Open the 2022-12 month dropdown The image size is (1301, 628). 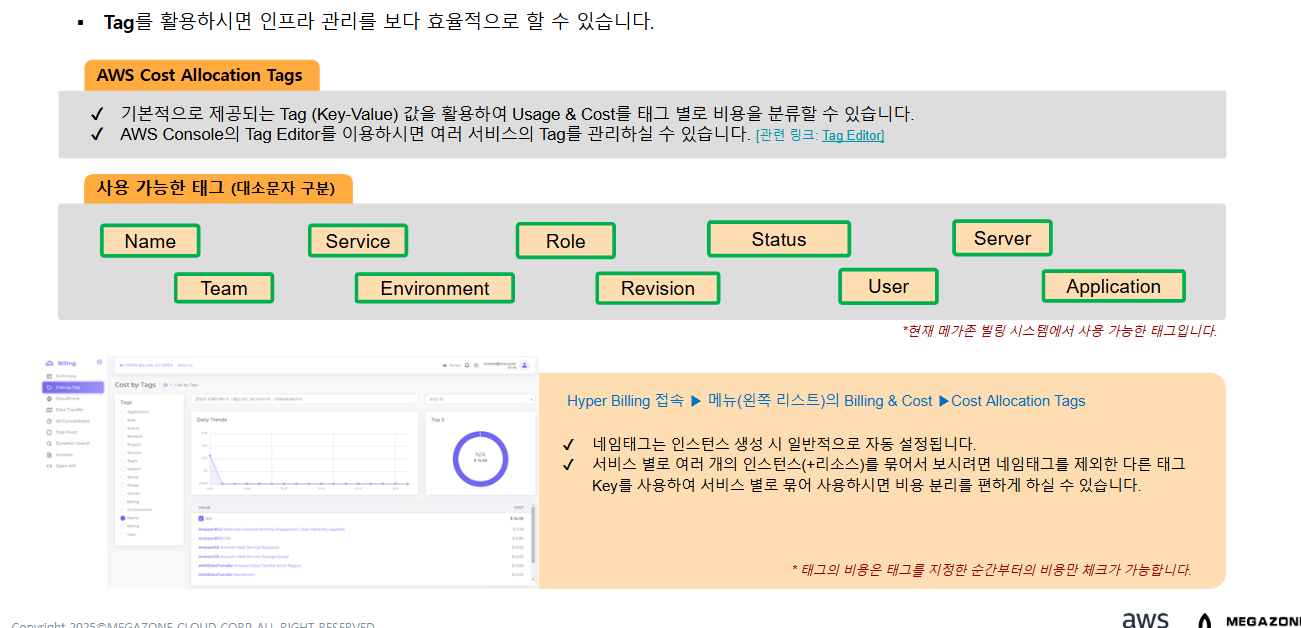point(481,398)
